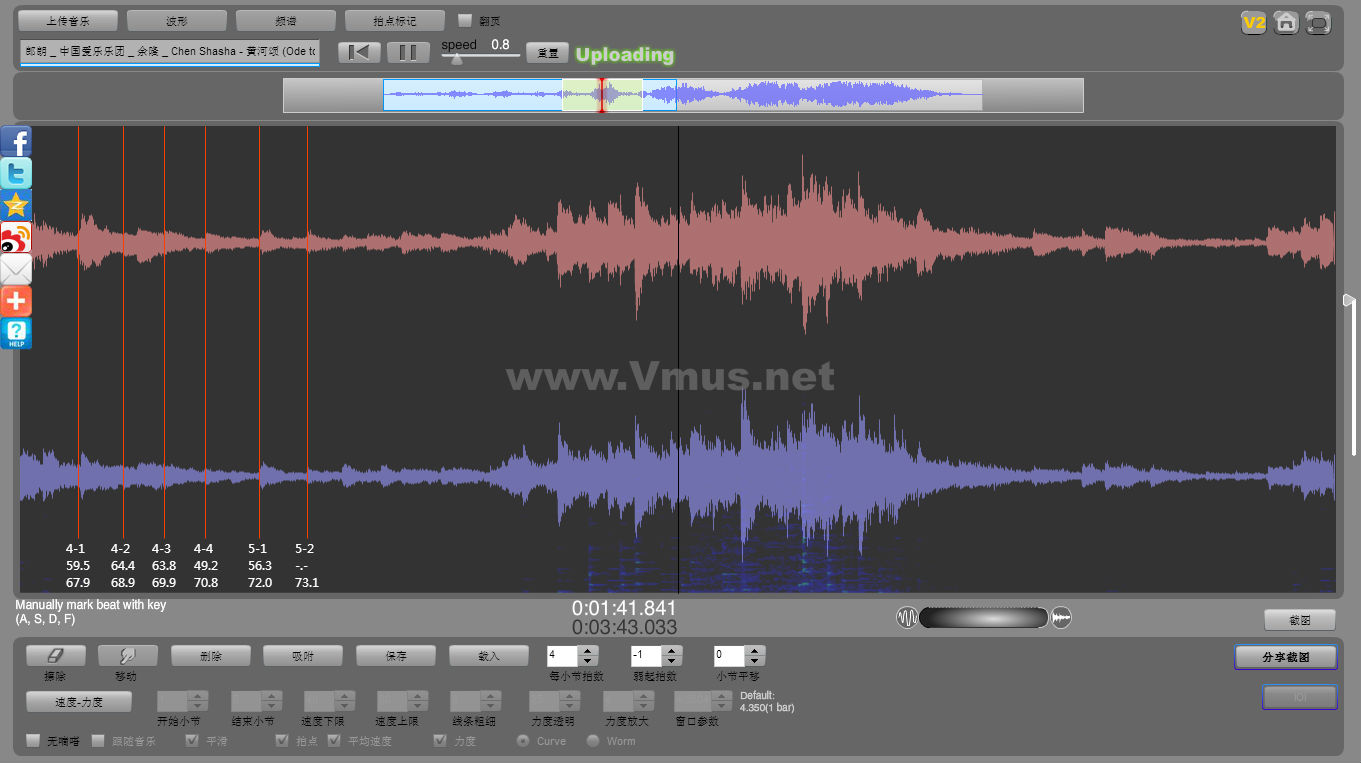The height and width of the screenshot is (763, 1361).
Task: Click the V2 version icon
Action: tap(1253, 22)
